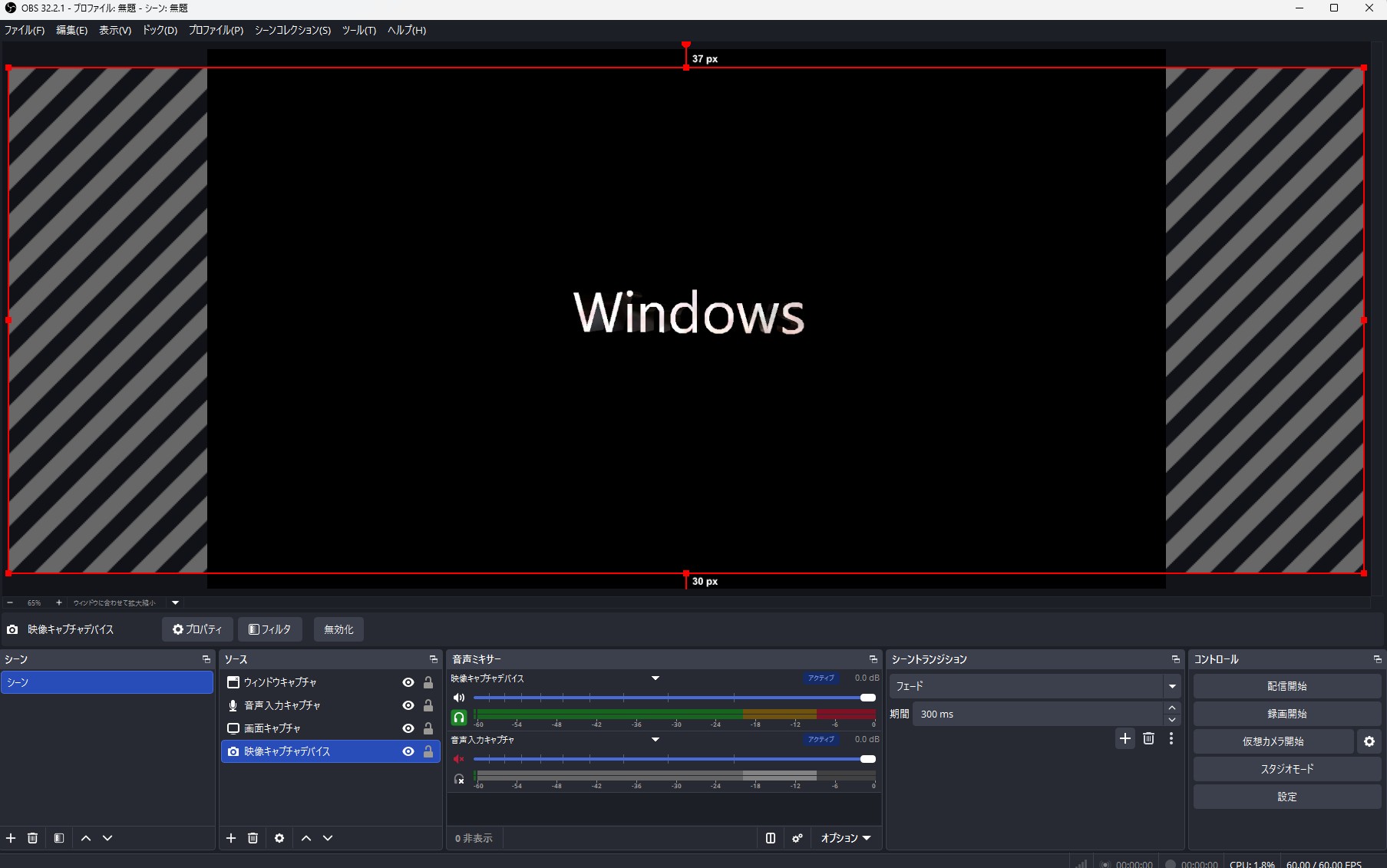Move source down in the Sources list
1387x868 pixels.
tap(328, 838)
